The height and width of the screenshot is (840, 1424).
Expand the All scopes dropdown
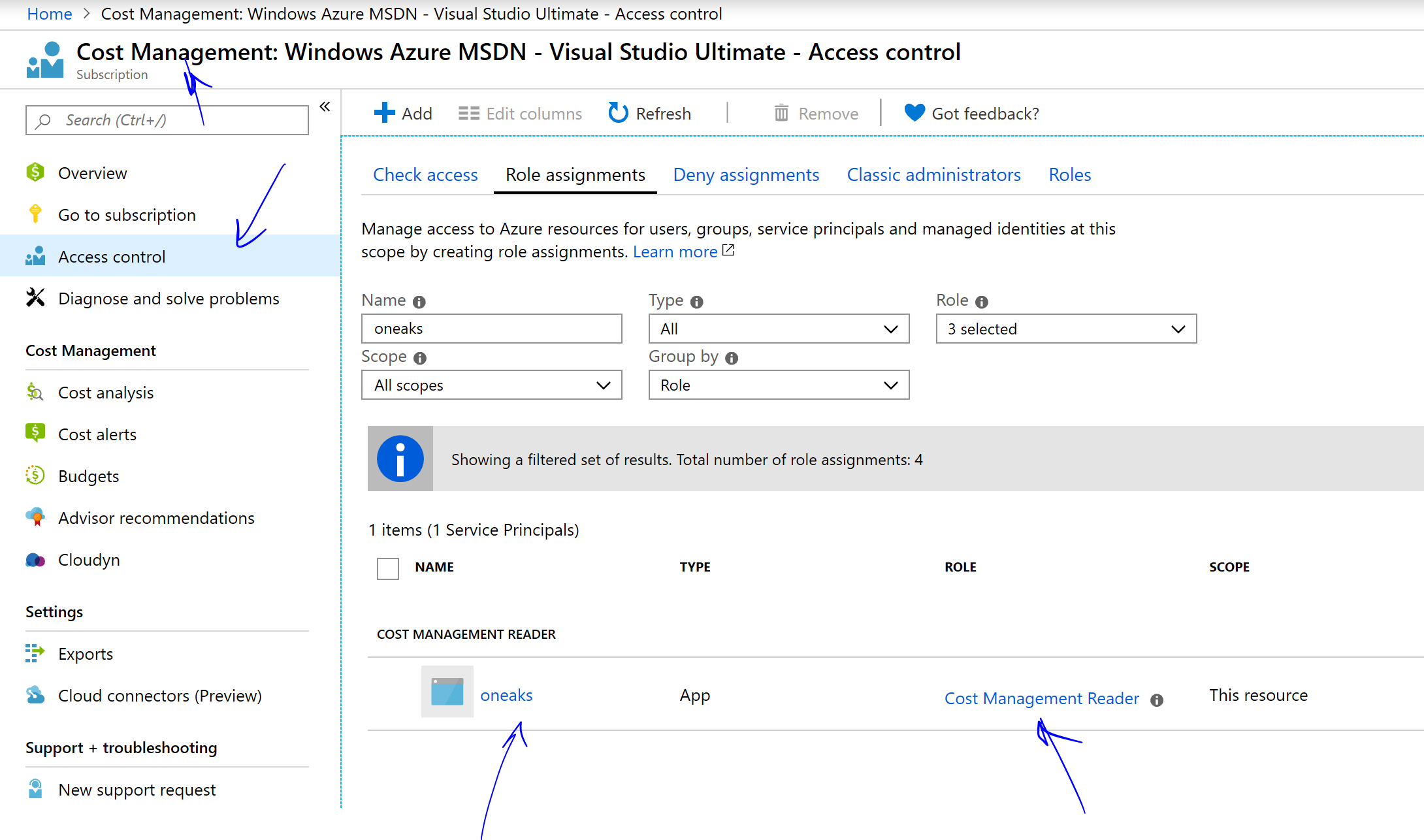tap(491, 385)
